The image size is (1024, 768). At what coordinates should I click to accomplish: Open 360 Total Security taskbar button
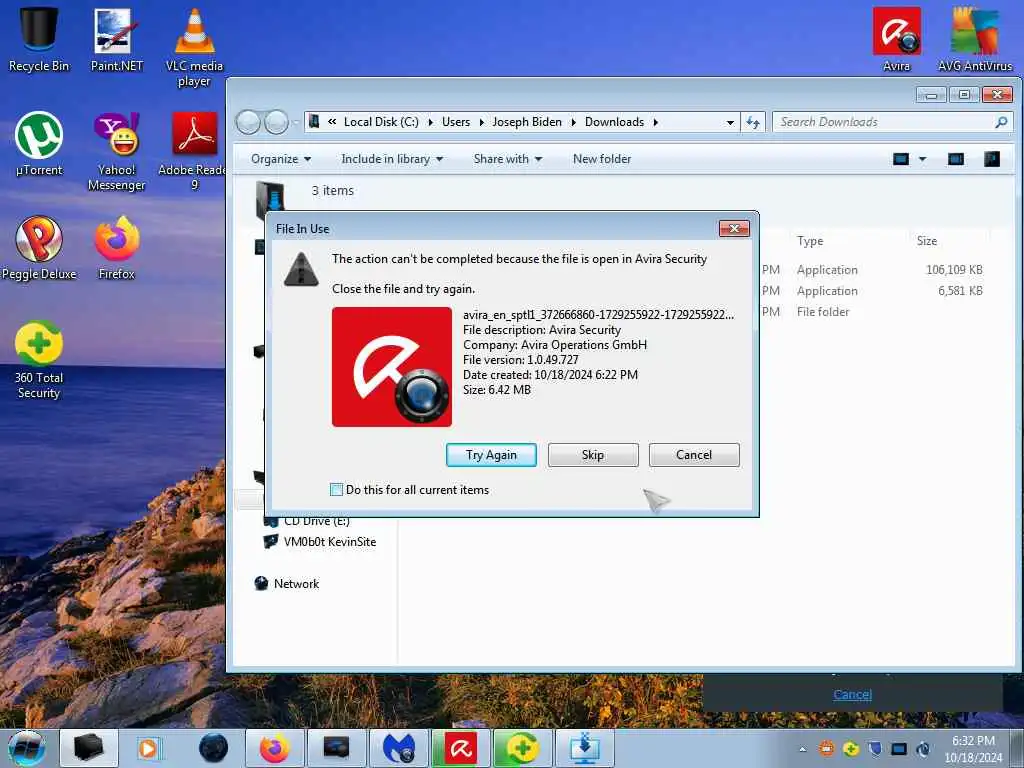pyautogui.click(x=523, y=748)
